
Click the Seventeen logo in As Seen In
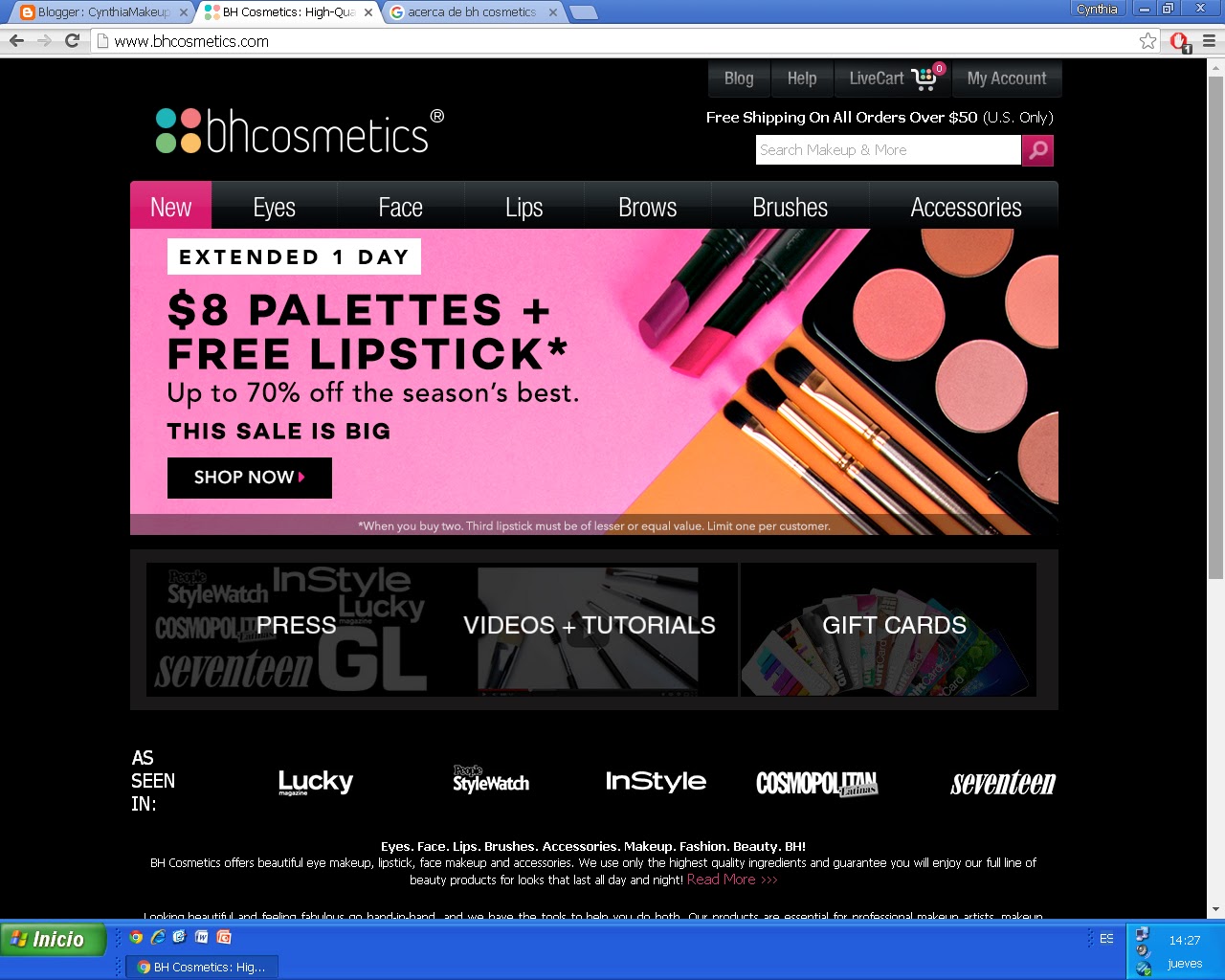click(x=1003, y=783)
